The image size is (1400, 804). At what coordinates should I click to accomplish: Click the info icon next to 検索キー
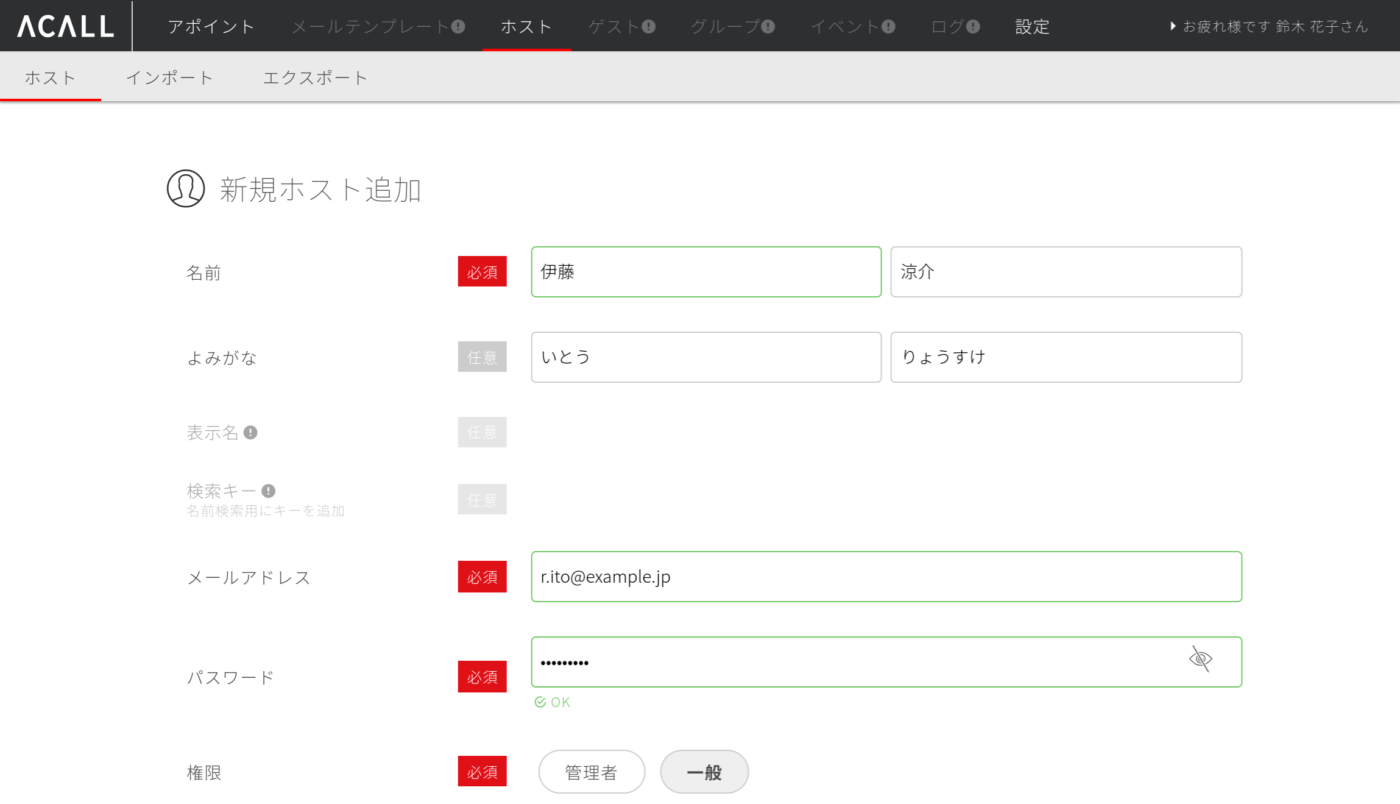[268, 490]
